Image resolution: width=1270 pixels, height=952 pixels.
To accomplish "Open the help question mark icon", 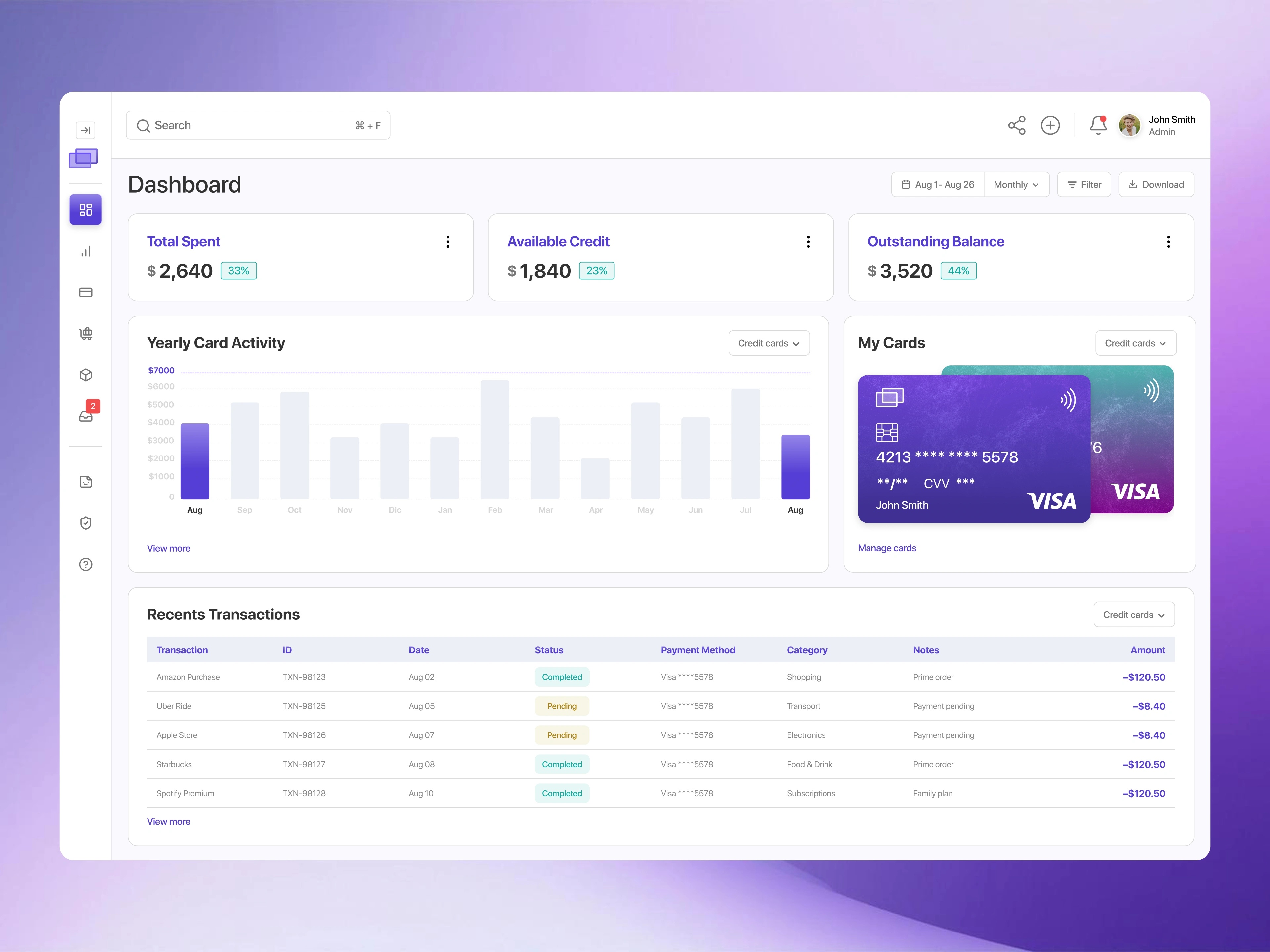I will click(86, 565).
